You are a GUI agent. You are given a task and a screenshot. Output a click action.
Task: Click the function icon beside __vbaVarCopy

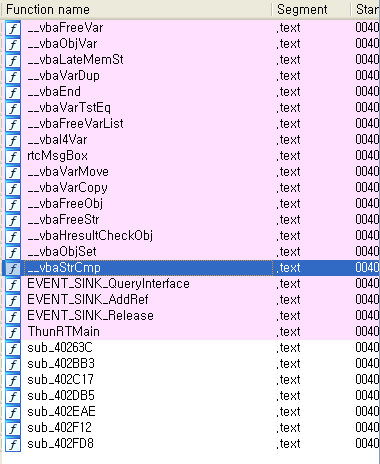13,188
